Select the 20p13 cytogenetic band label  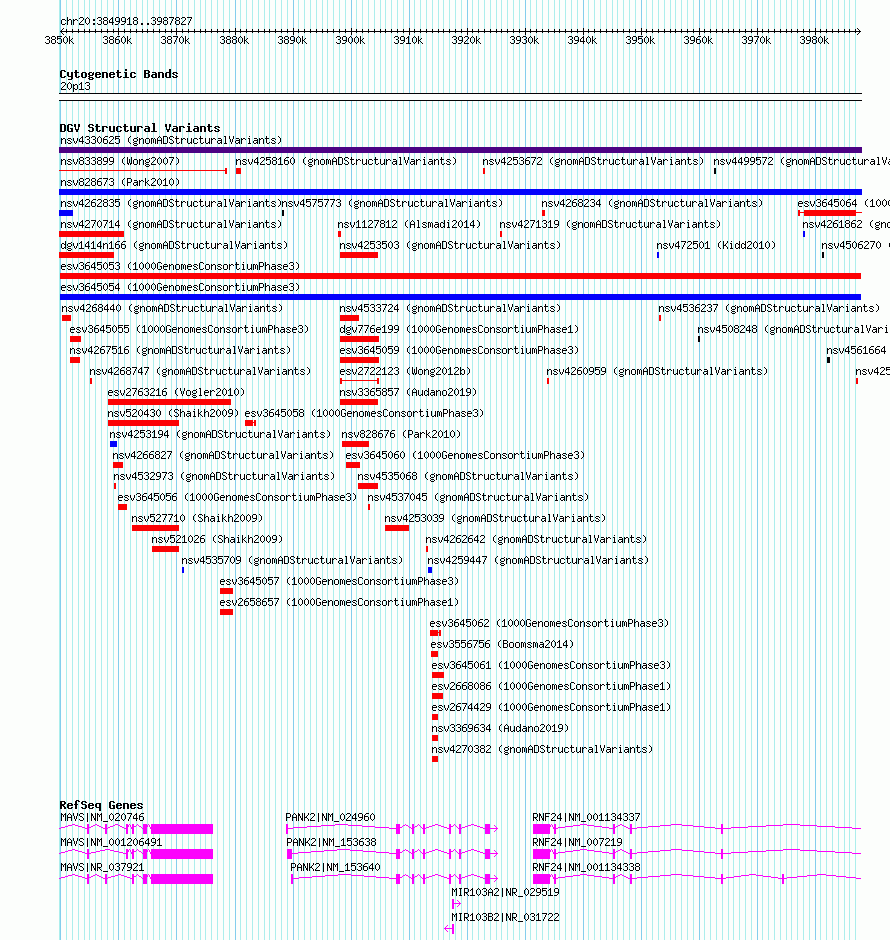[75, 86]
